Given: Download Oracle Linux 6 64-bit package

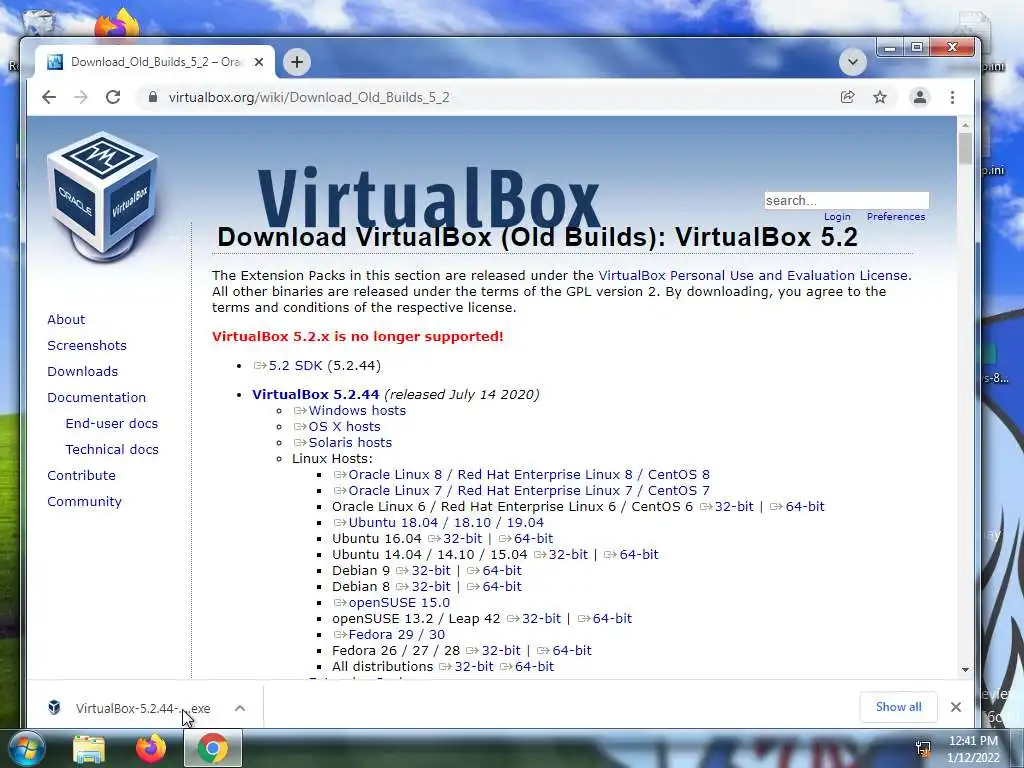Looking at the screenshot, I should (x=797, y=507).
